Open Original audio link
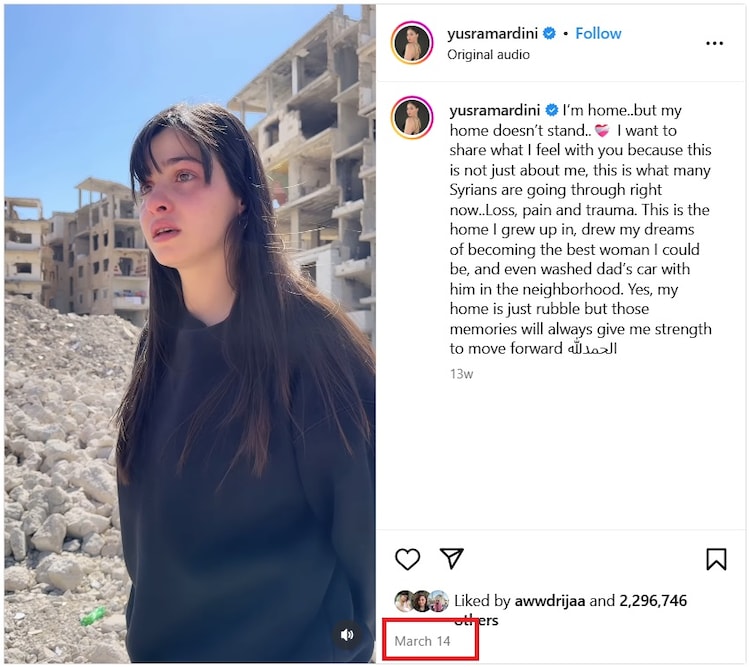Screen dimensions: 750x667 [x=488, y=55]
